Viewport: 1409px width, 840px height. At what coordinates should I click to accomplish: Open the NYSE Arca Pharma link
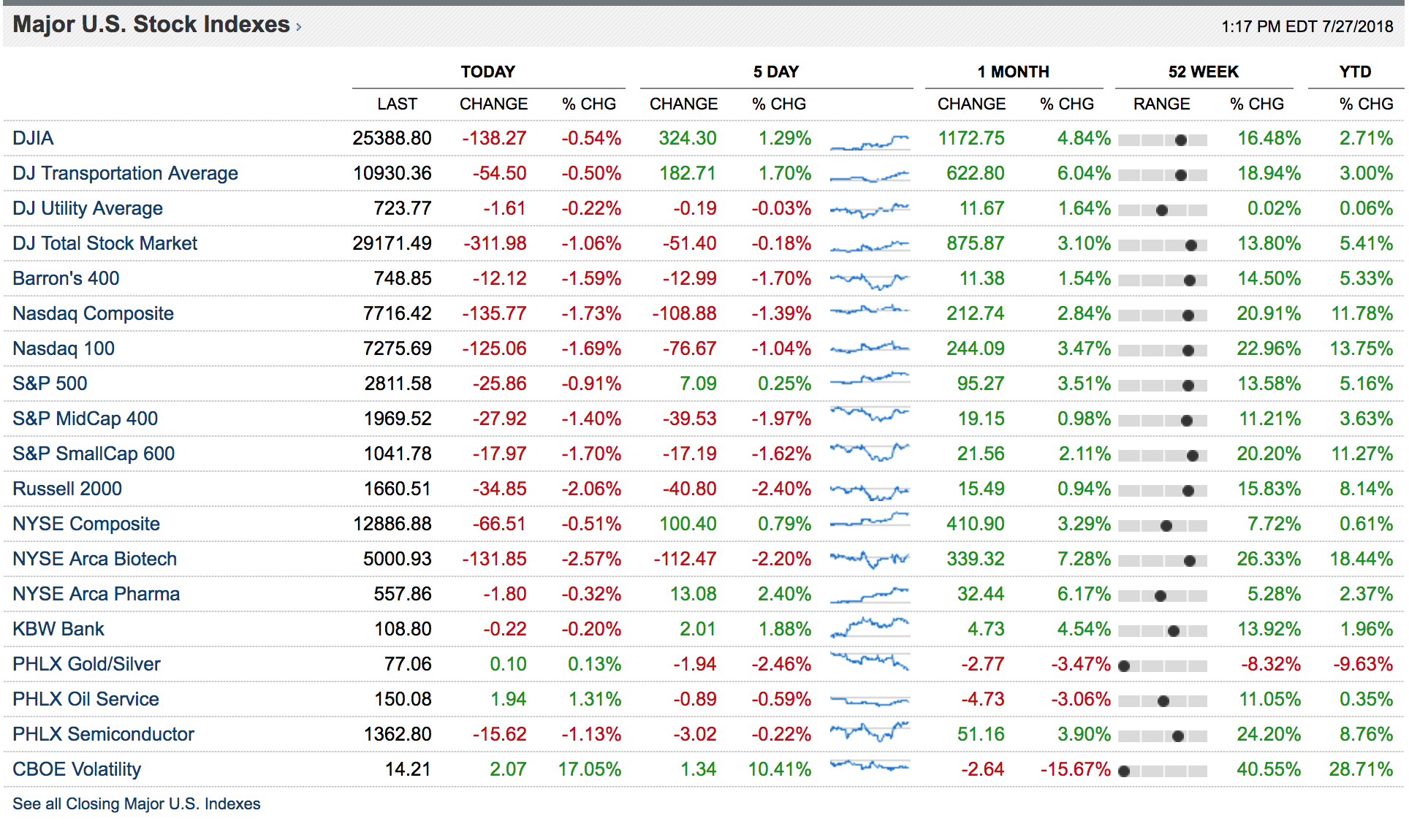point(96,594)
